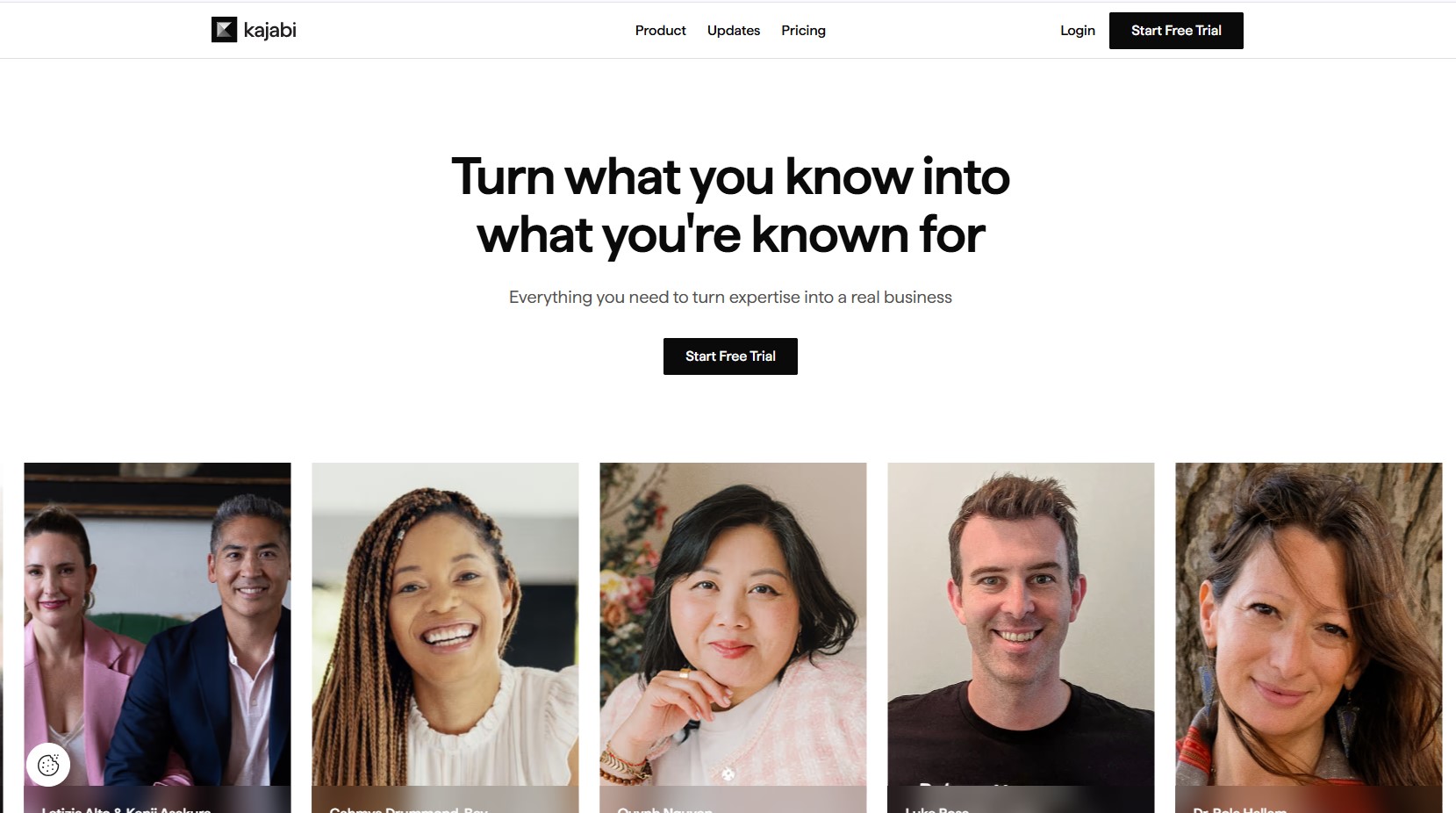Click the 'Everything you need' subheading text
Screen dimensions: 1456x813
(730, 298)
